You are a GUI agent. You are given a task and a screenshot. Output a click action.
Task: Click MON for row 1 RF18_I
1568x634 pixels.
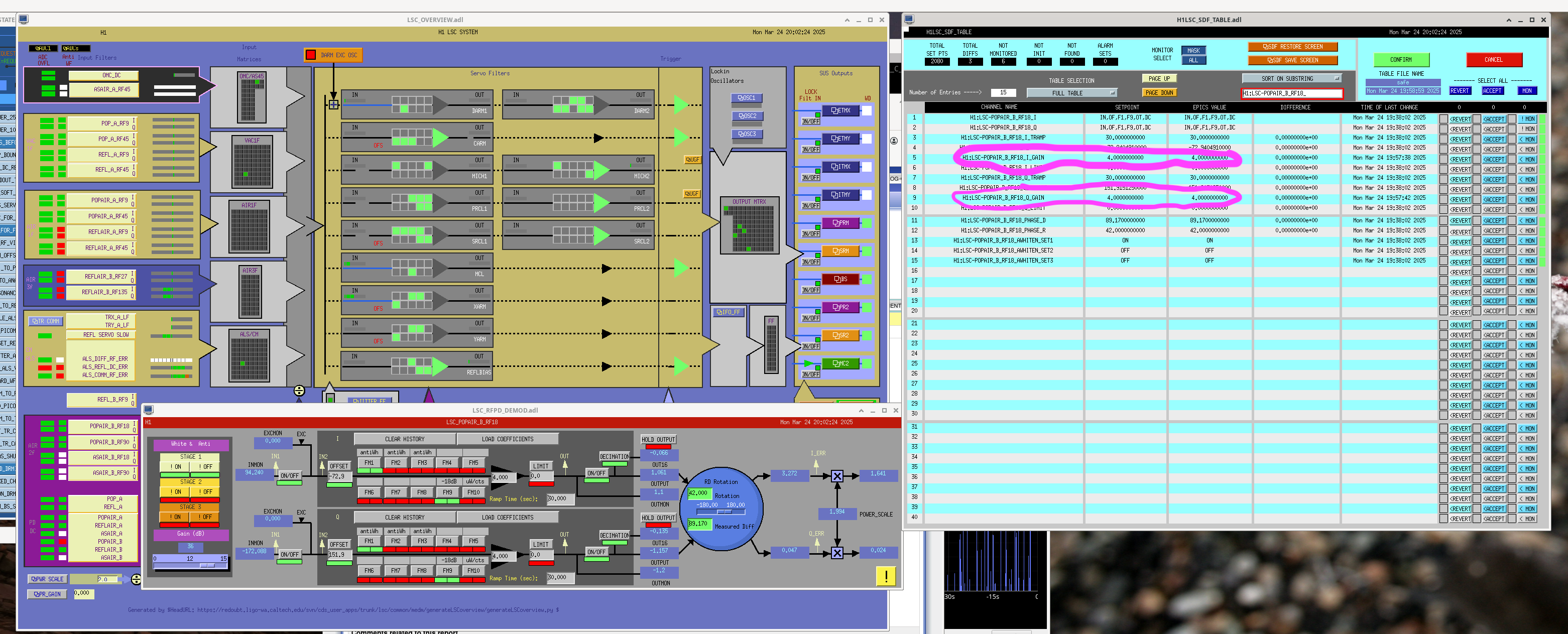tap(1528, 119)
